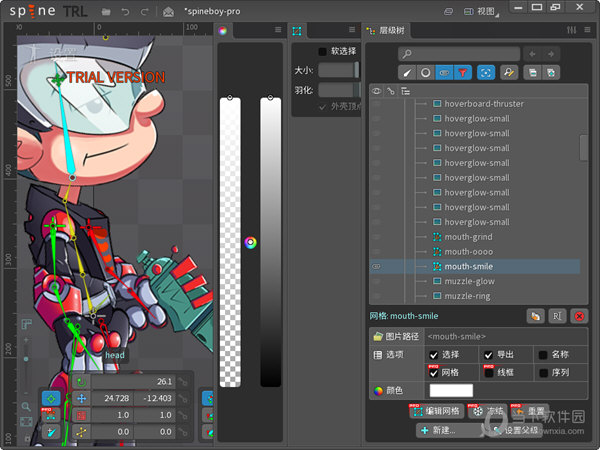The width and height of the screenshot is (600, 450).
Task: Open find and replace magnifier icon
Action: tap(509, 72)
